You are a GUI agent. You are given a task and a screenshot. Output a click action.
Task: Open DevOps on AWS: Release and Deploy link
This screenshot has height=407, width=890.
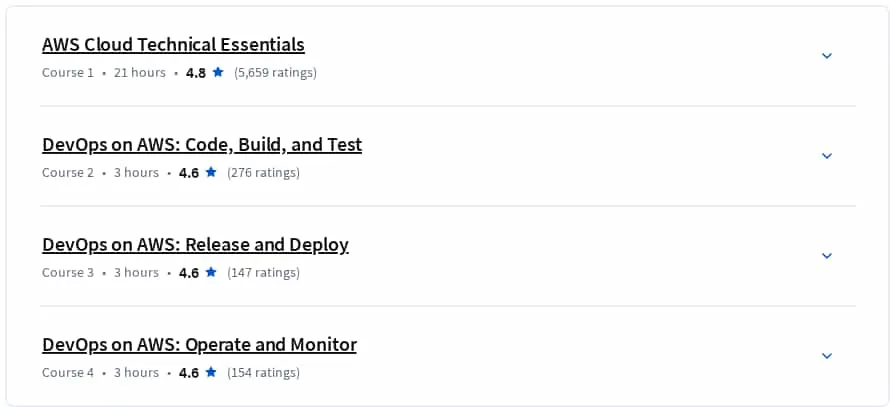tap(195, 245)
